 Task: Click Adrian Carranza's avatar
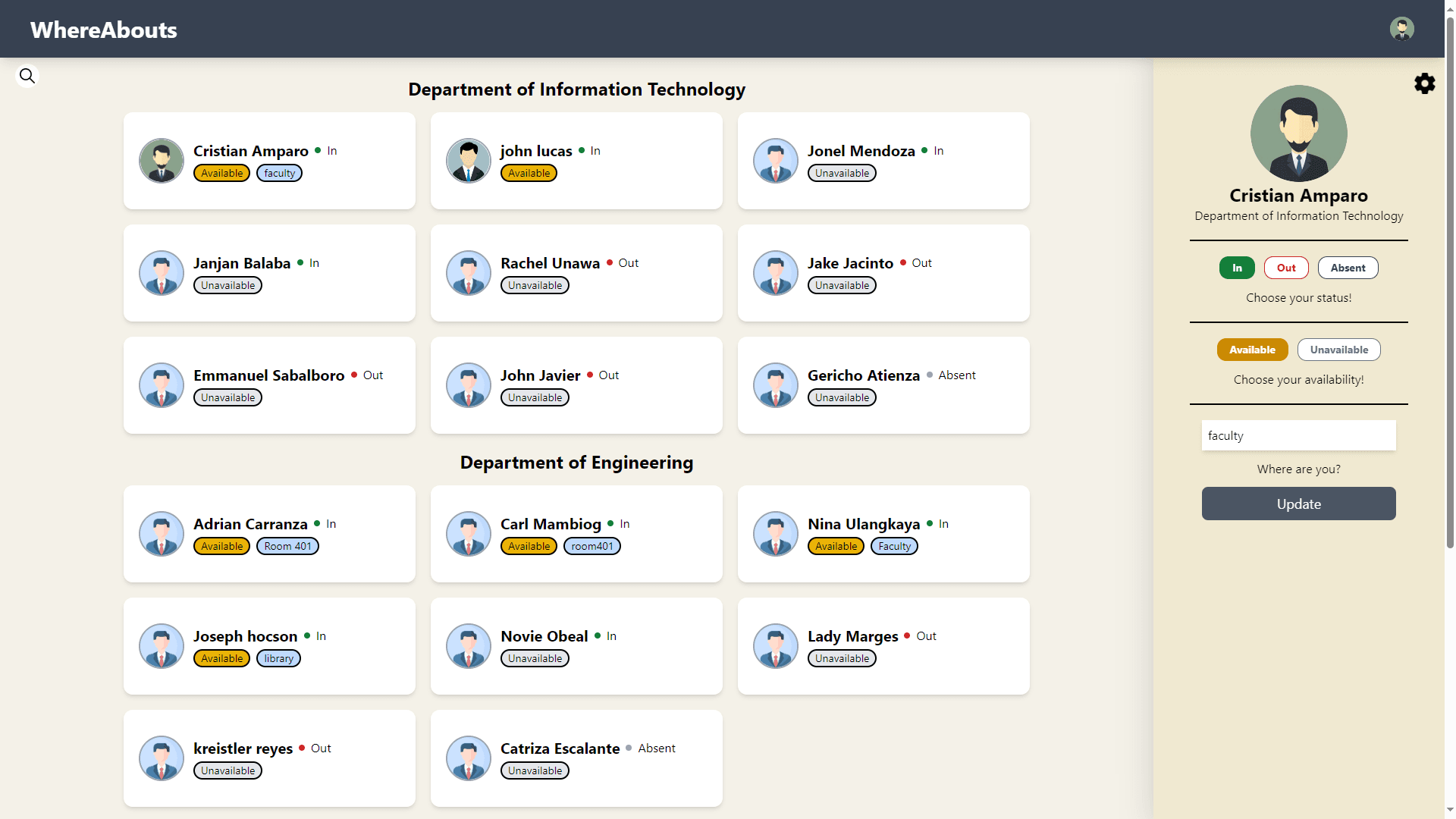click(162, 534)
